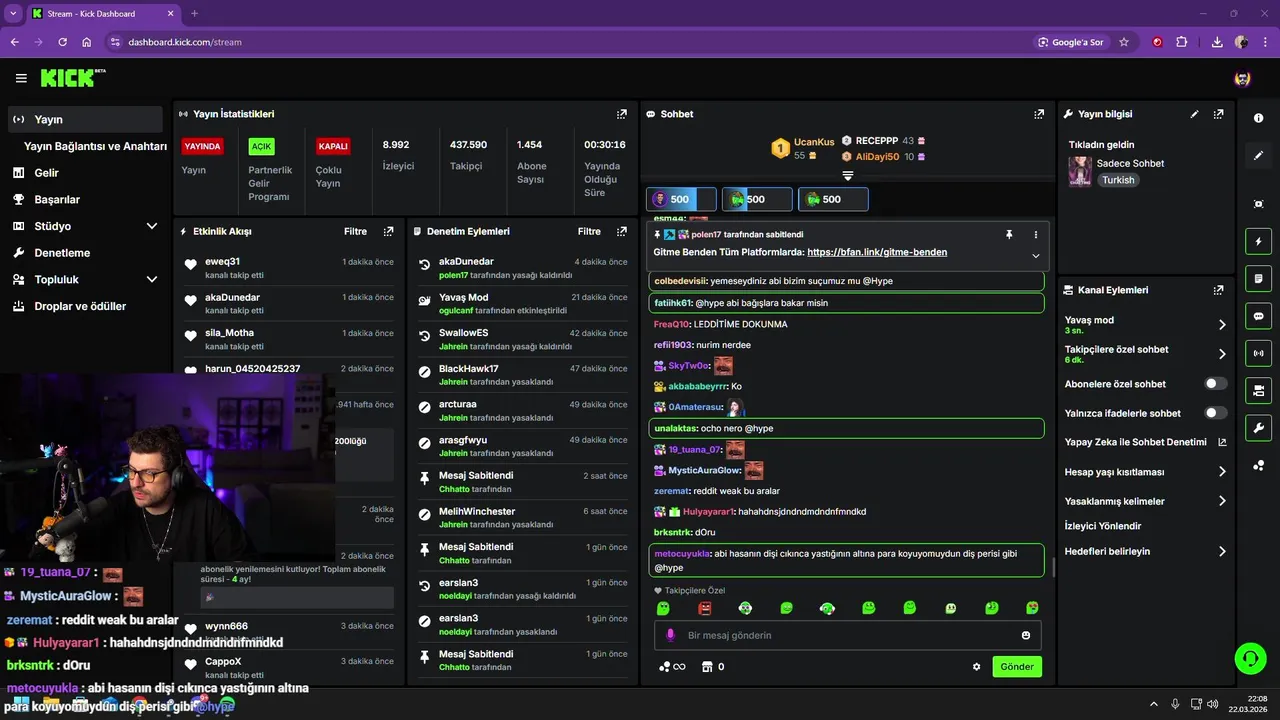1280x720 pixels.
Task: Click the lightning bolt icon in right sidebar
Action: (x=1259, y=241)
